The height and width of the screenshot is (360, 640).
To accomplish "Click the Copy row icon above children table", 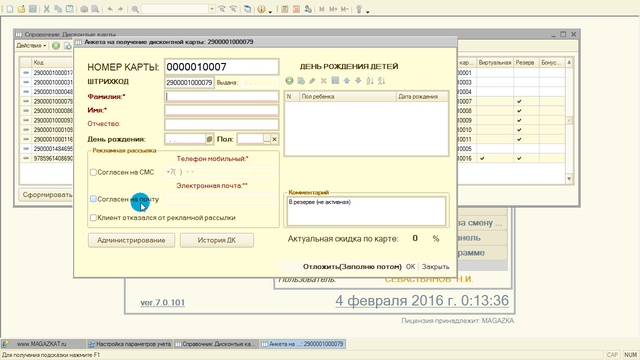I will click(x=301, y=81).
